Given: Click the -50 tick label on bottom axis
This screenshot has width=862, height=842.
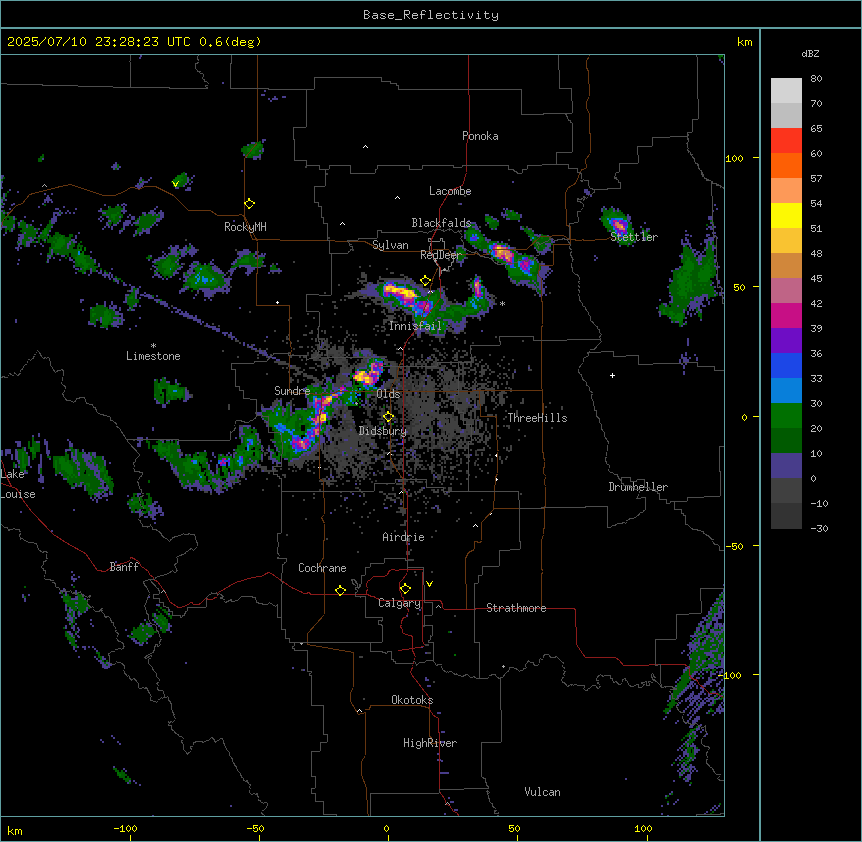Looking at the screenshot, I should pos(255,828).
